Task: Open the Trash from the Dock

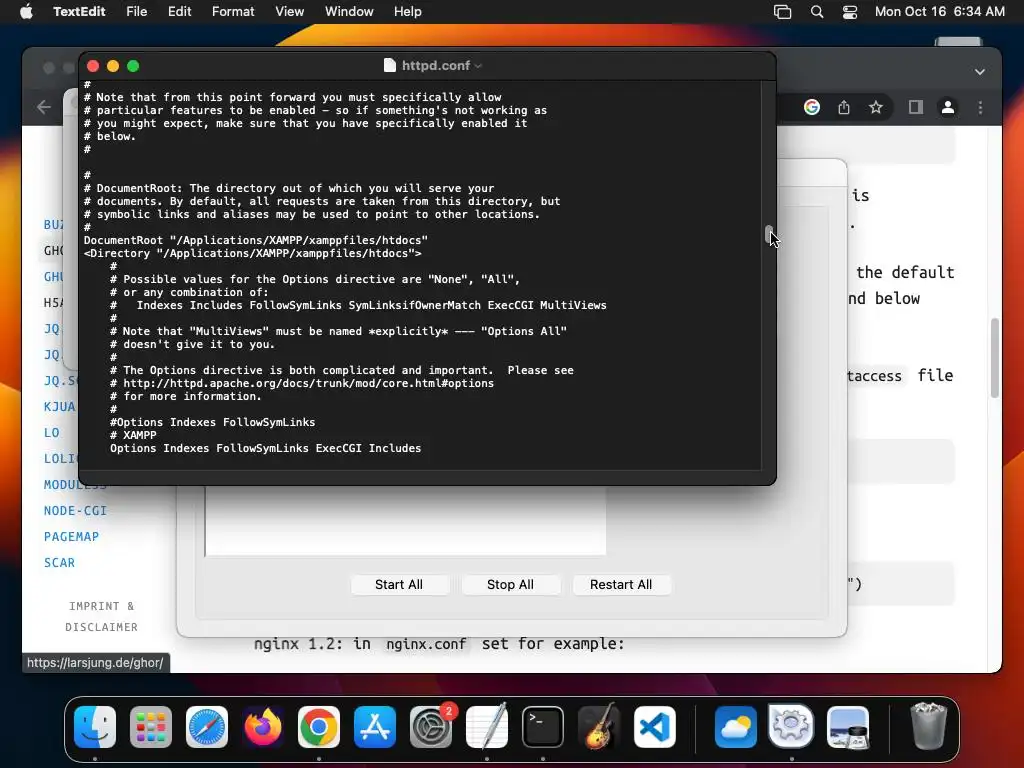Action: click(928, 726)
